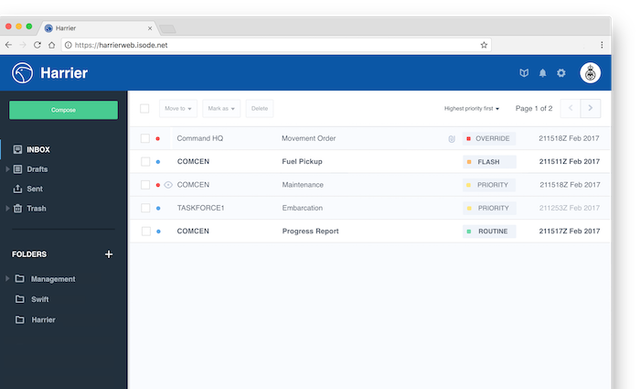Click the green Compose button
Viewport: 640px width, 389px height.
(63, 110)
